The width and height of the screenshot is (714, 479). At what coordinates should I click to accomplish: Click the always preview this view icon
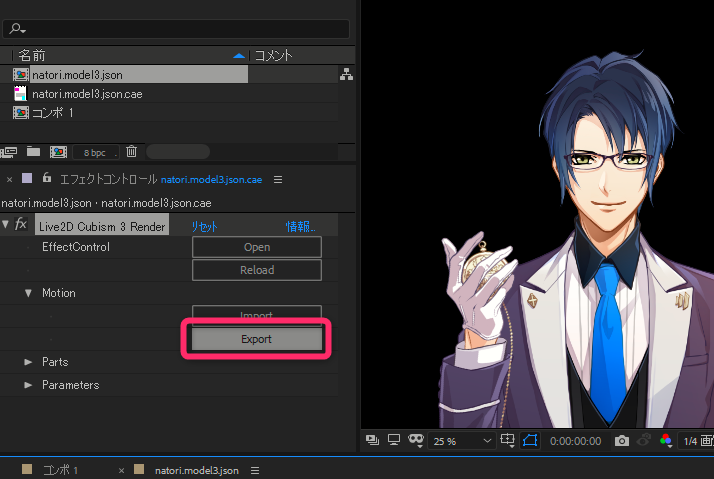coord(372,440)
